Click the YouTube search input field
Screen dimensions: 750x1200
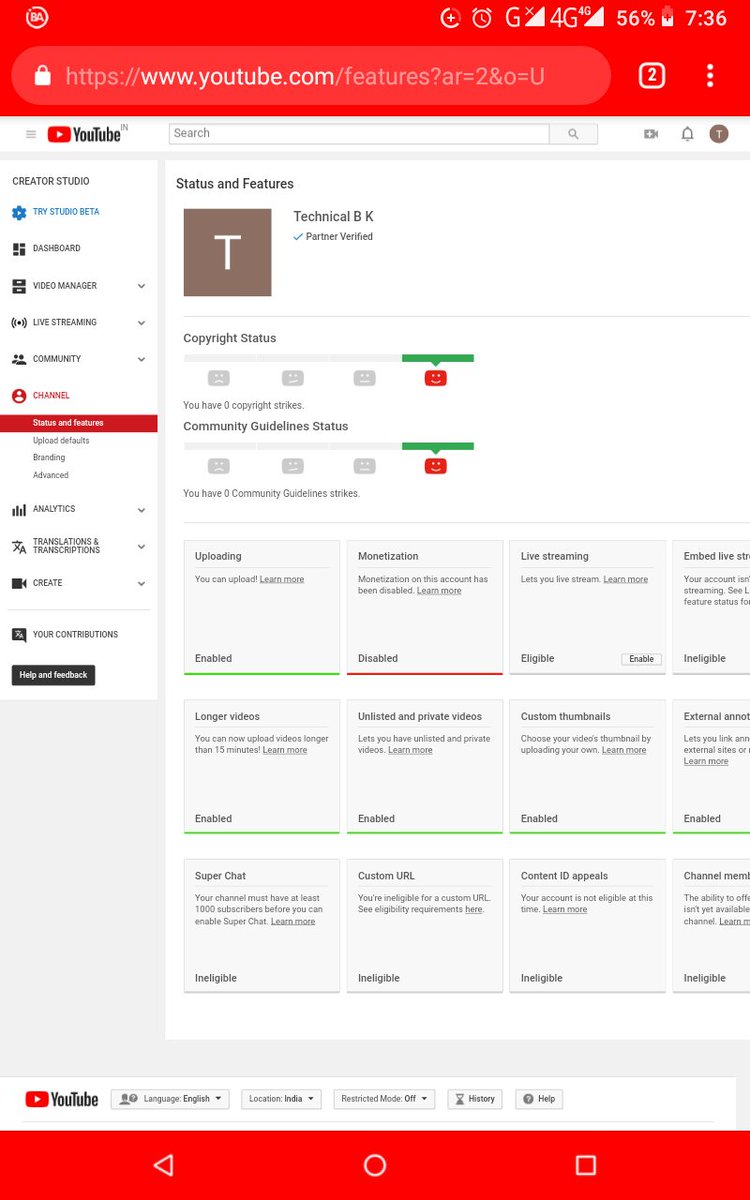[359, 134]
